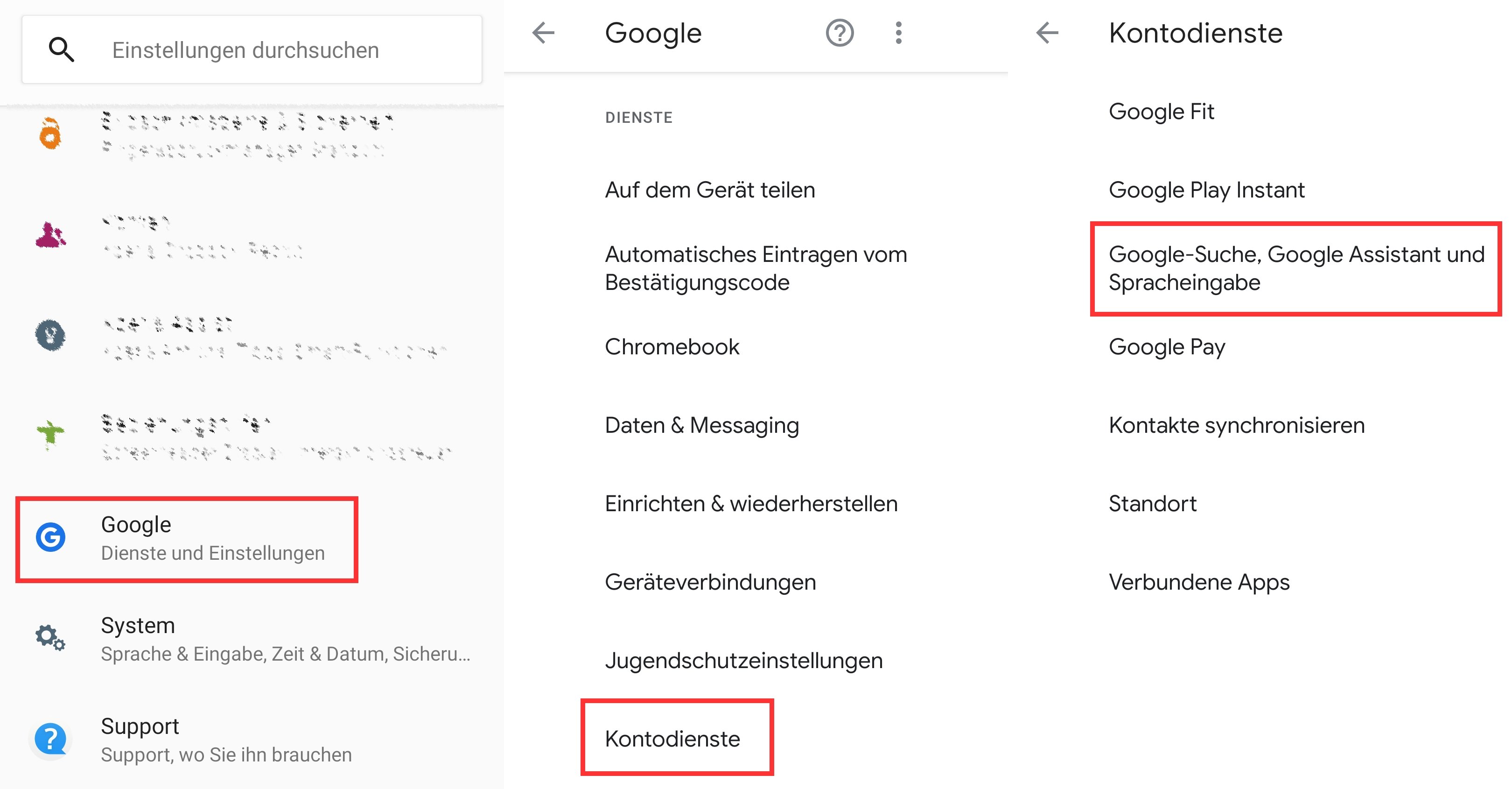Open Automatisches Eintragen vom Bestätigungscode
The width and height of the screenshot is (1512, 789).
coord(756,268)
